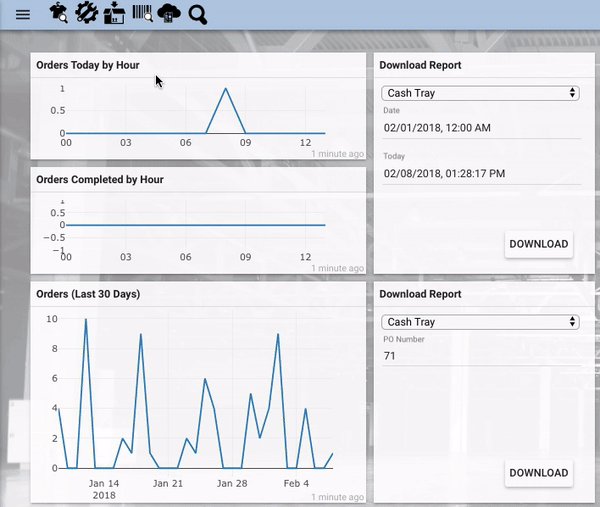The image size is (600, 507).
Task: Click the 'Date' field label
Action: point(391,111)
